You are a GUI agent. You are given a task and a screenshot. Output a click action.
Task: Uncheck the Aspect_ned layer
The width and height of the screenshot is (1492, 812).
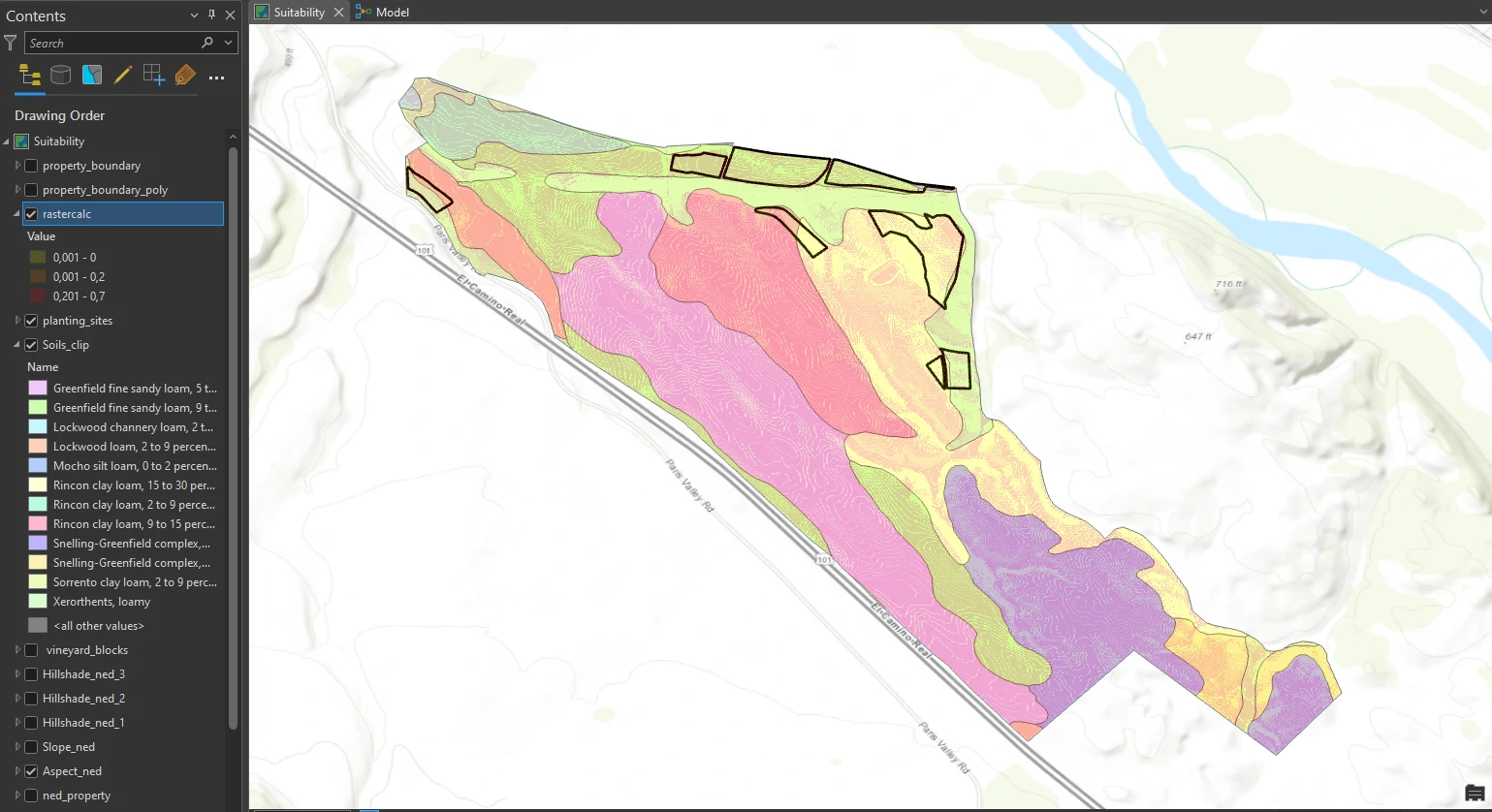pyautogui.click(x=31, y=771)
